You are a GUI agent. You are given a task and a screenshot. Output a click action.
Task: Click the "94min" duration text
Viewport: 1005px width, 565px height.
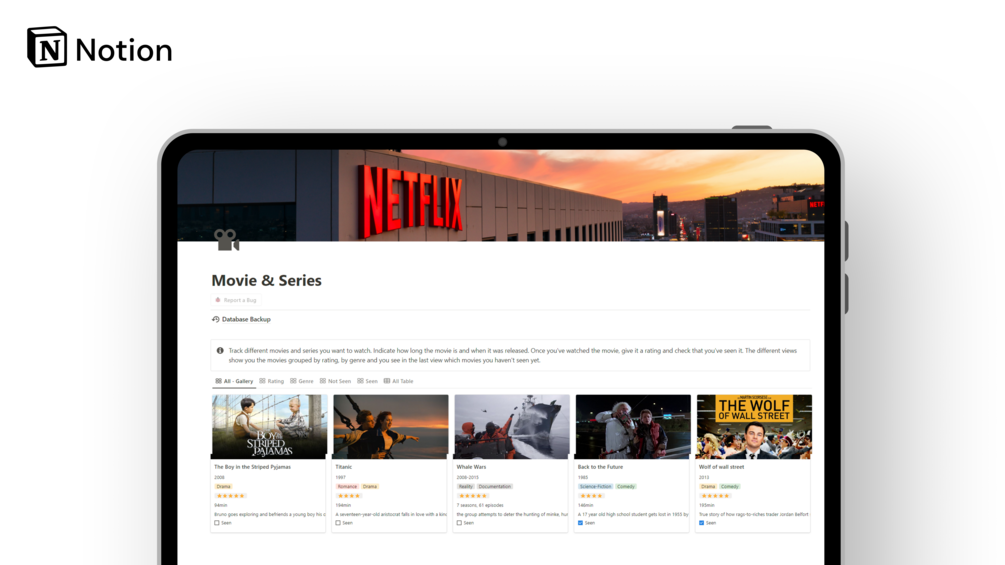(220, 505)
